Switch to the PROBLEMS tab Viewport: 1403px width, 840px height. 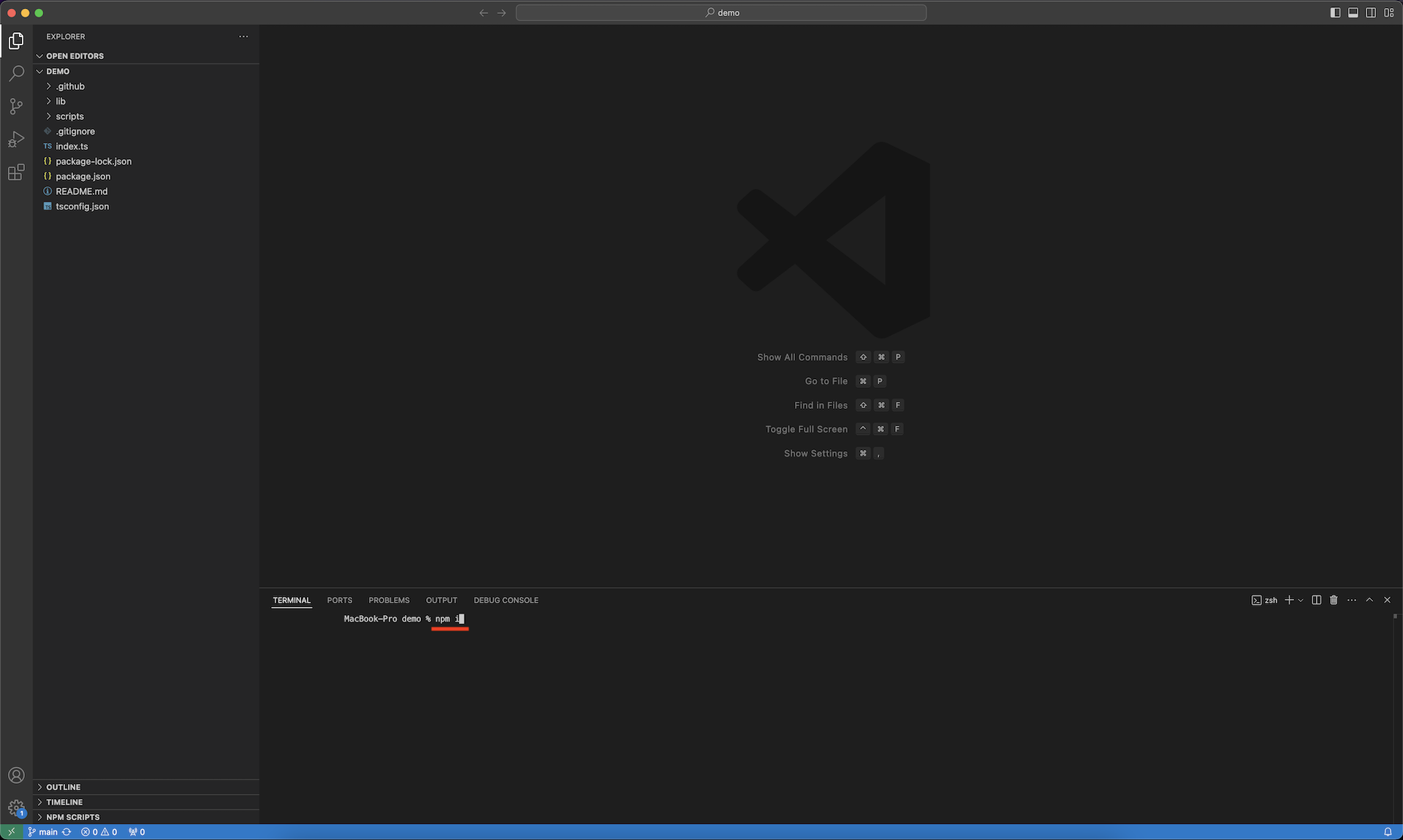coord(389,600)
